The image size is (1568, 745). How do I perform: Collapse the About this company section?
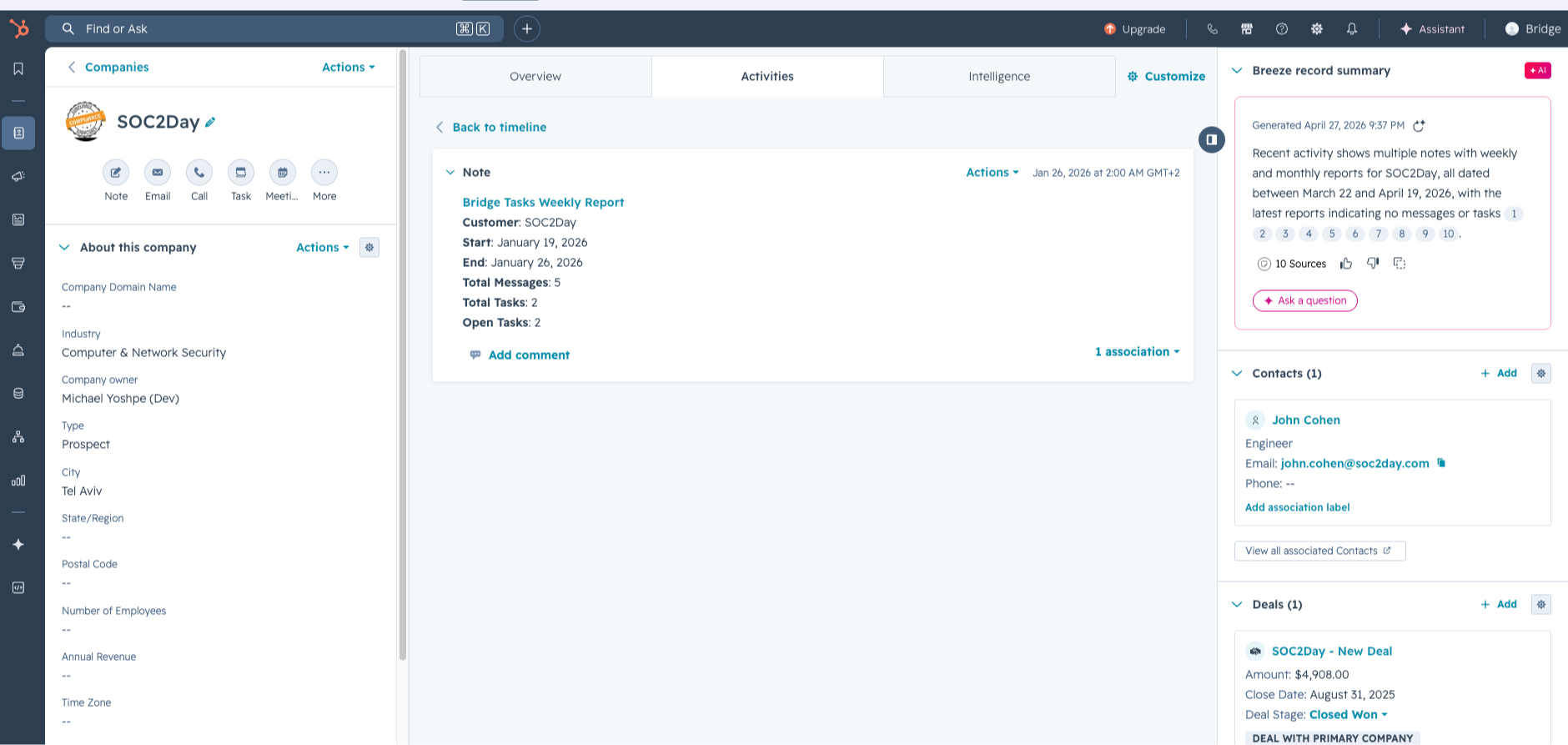[x=64, y=247]
